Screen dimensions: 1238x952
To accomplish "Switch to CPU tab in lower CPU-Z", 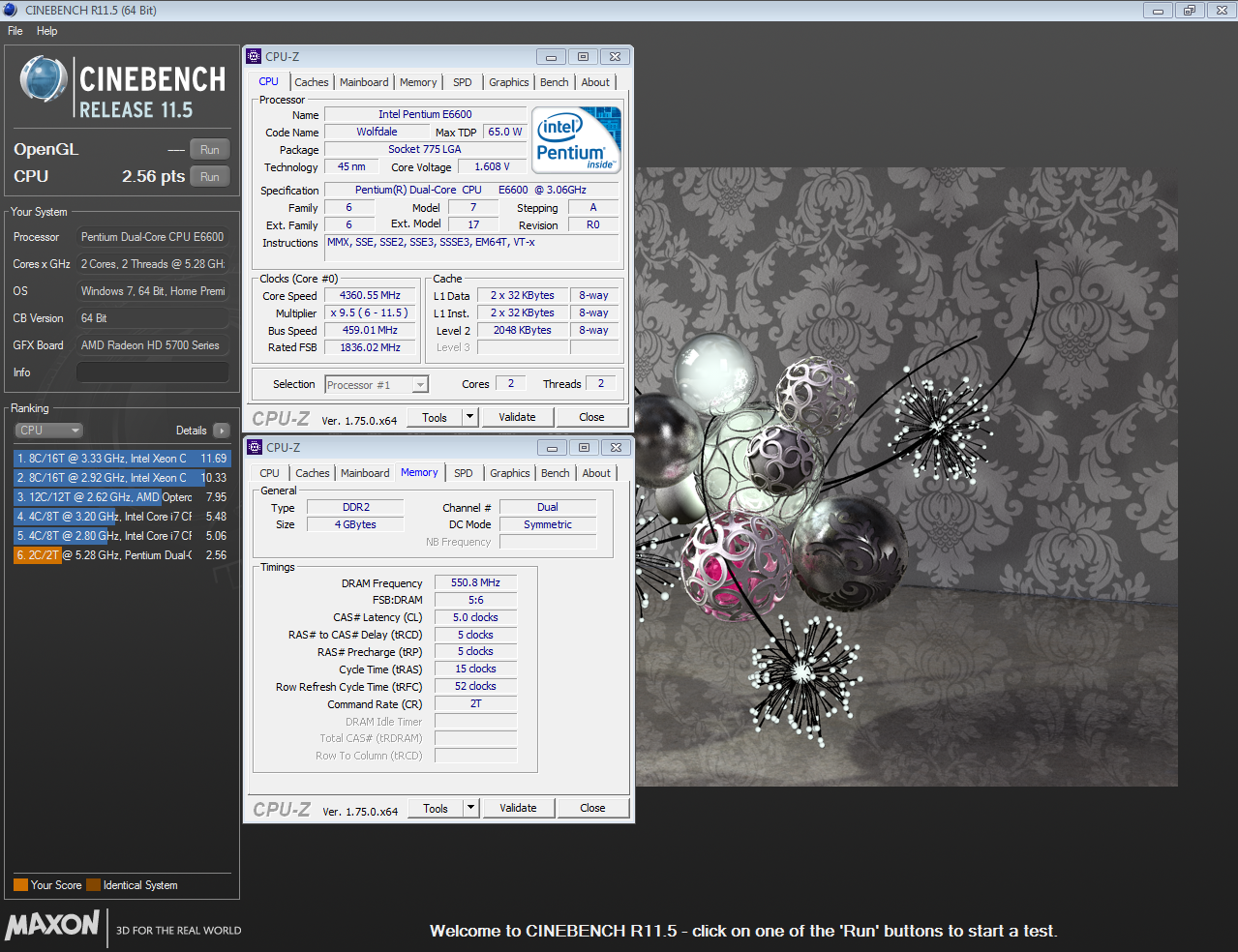I will [270, 473].
